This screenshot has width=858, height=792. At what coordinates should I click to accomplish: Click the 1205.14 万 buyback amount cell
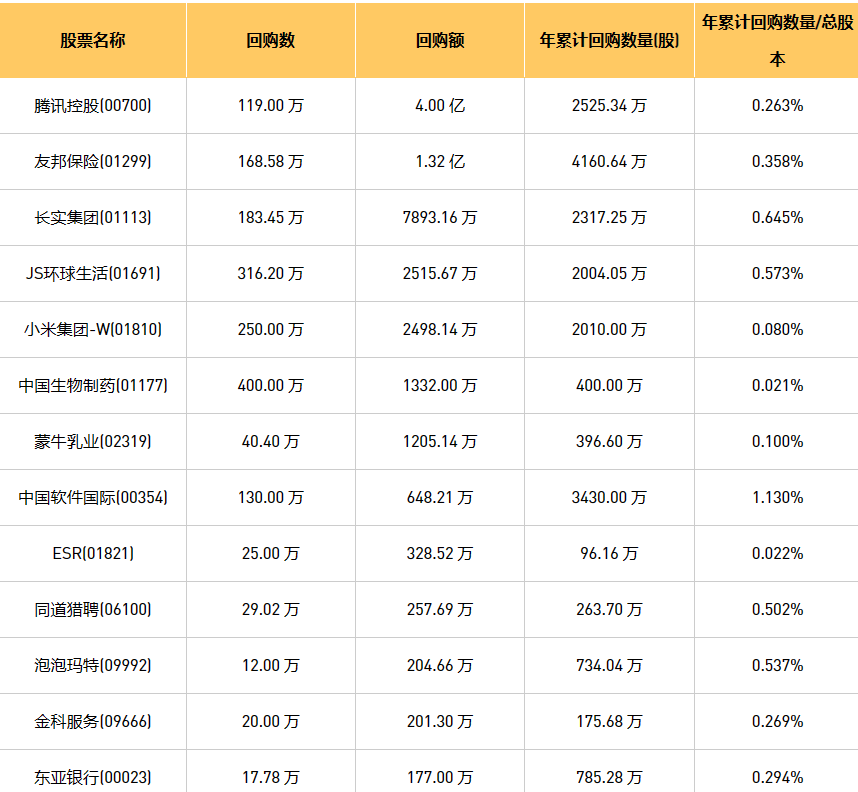[440, 441]
